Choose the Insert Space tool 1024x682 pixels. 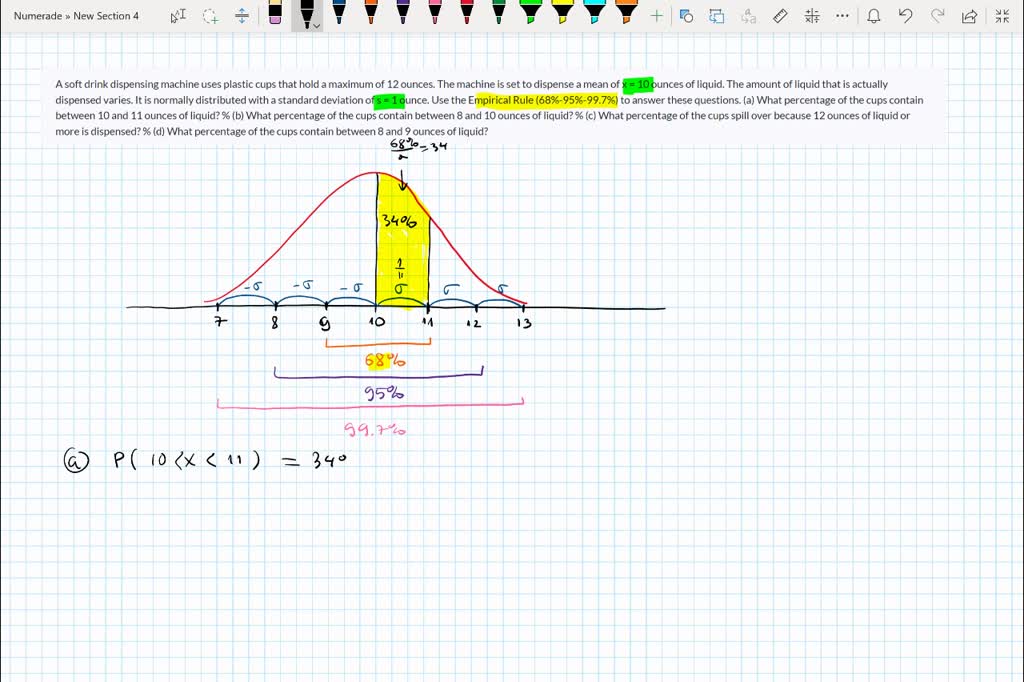coord(242,16)
